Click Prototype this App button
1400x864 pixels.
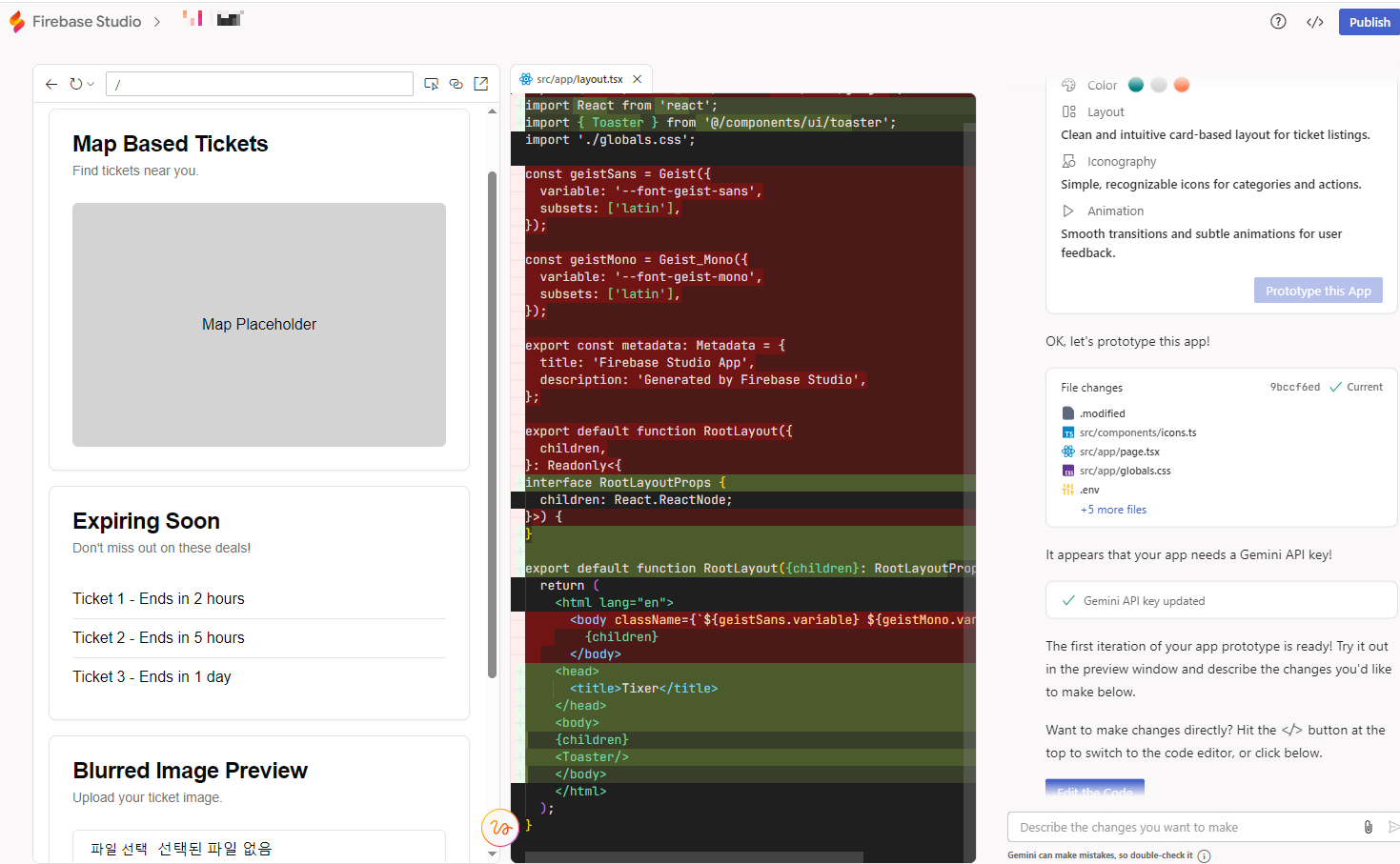1318,291
